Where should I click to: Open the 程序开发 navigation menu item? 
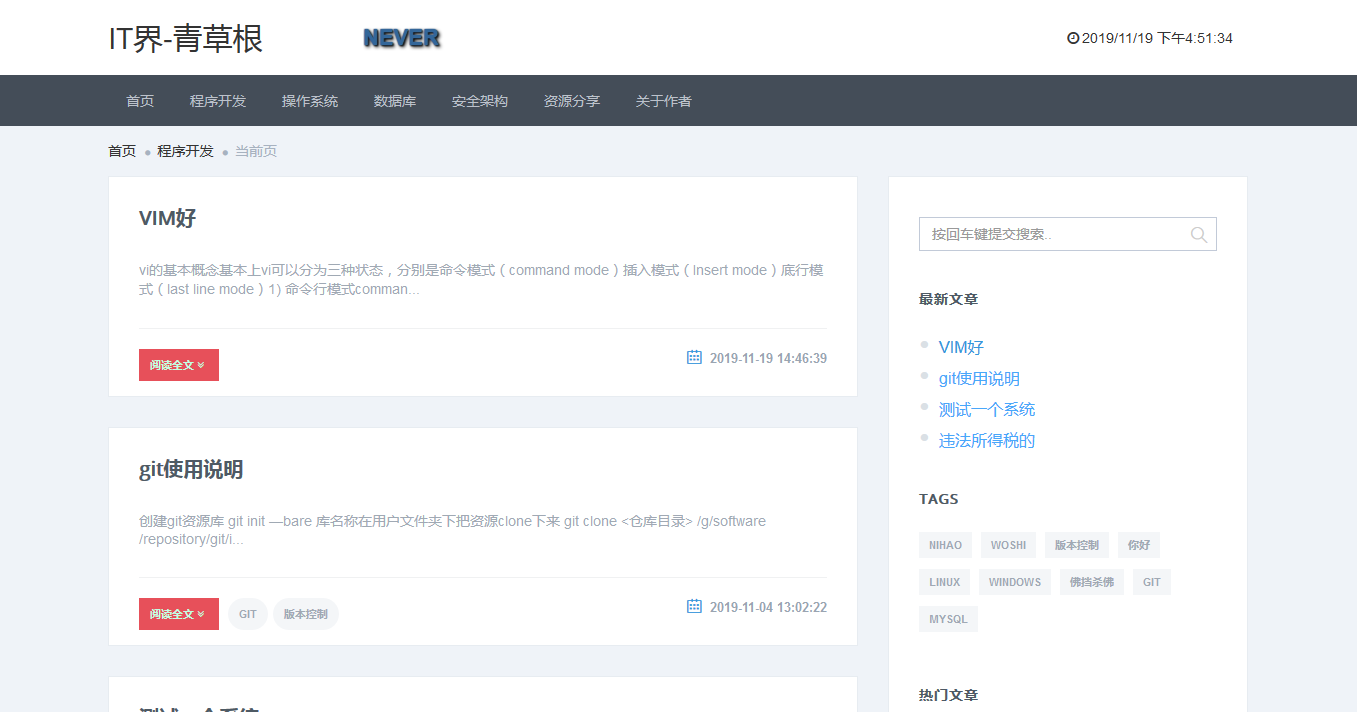point(218,101)
